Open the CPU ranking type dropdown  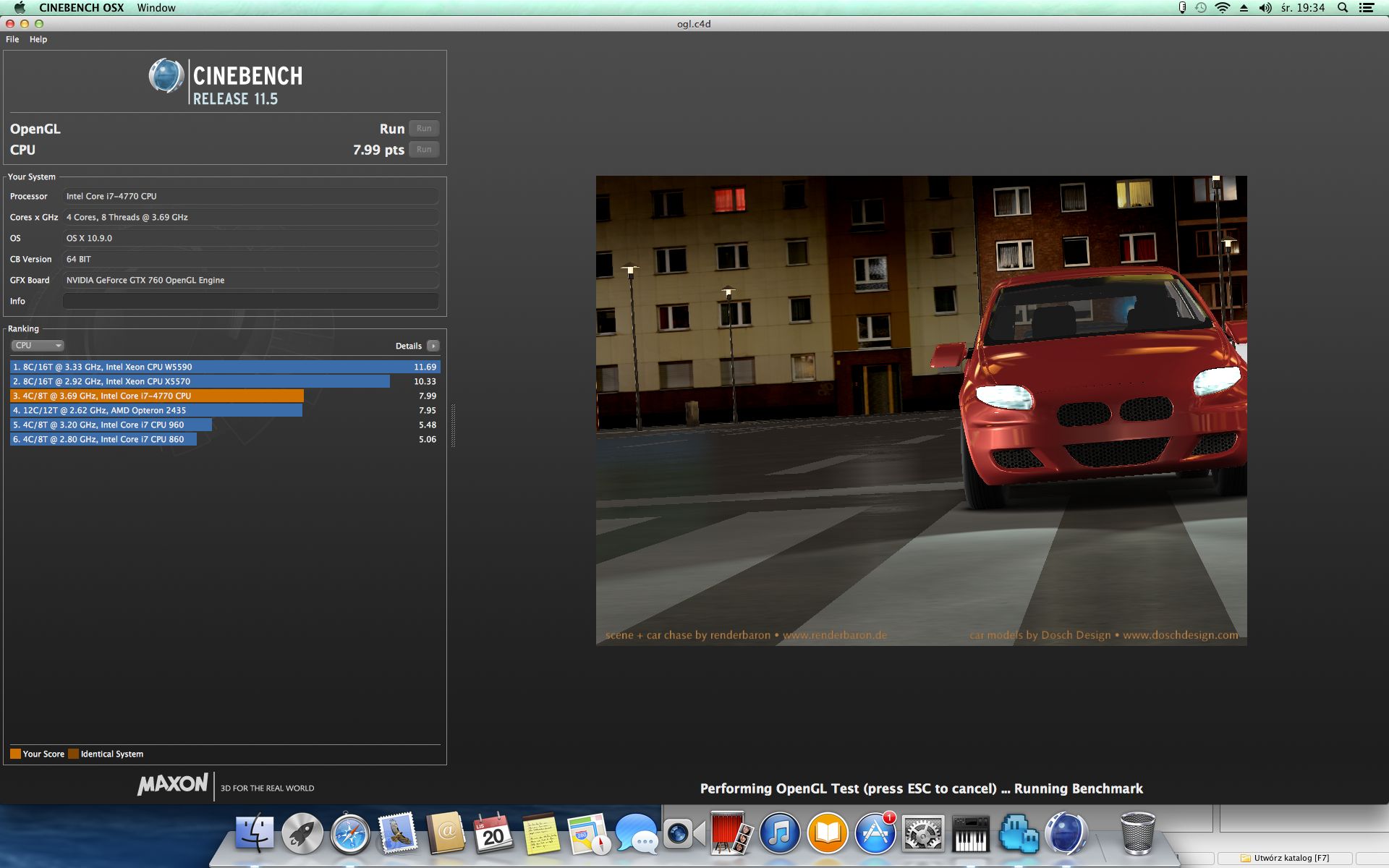[38, 346]
